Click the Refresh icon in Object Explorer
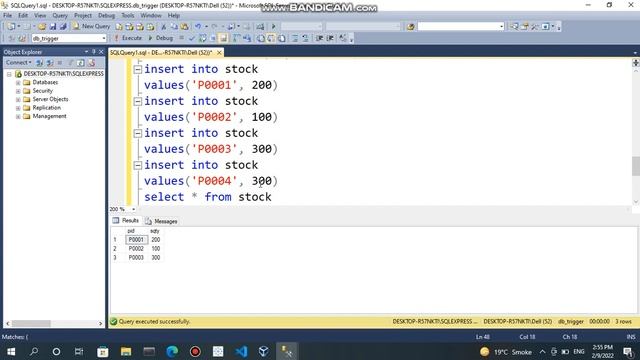This screenshot has height=360, width=640. click(81, 62)
